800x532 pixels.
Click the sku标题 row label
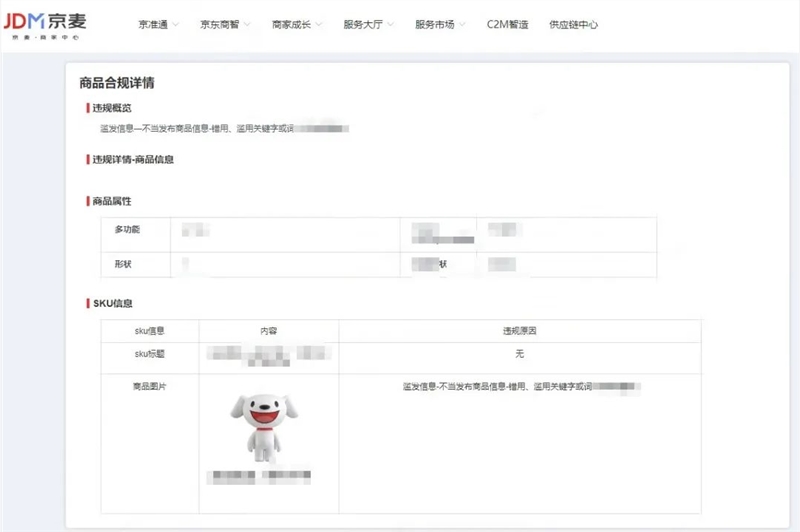click(x=149, y=354)
